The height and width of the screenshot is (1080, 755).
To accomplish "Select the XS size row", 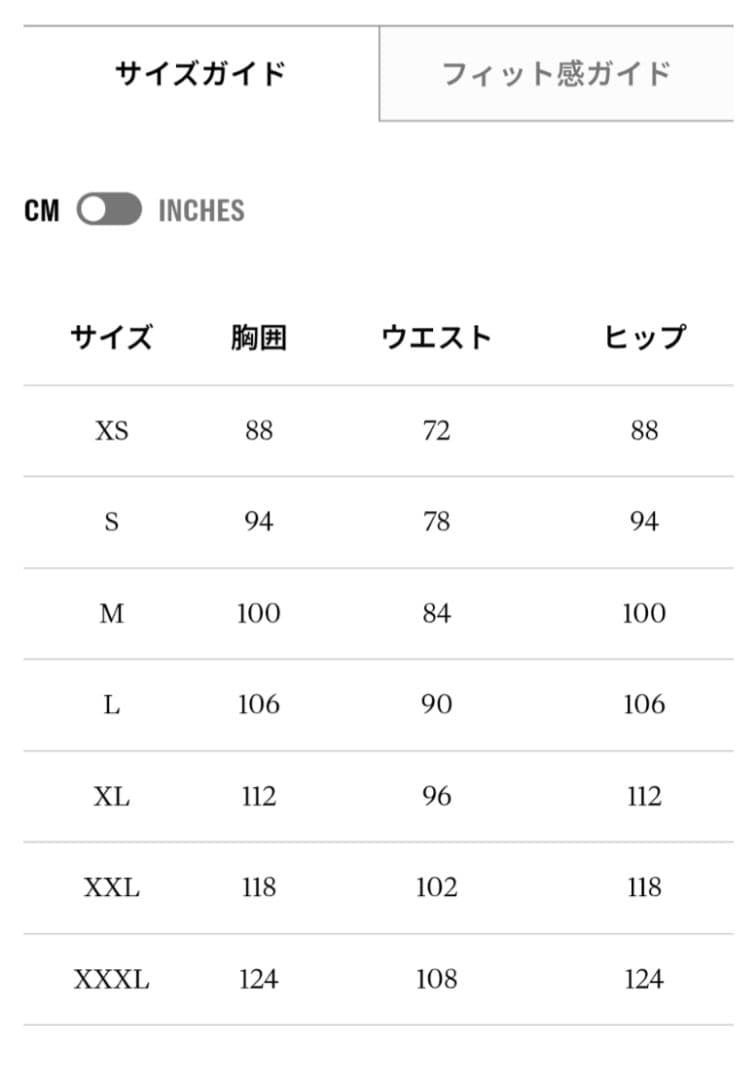I will click(113, 430).
